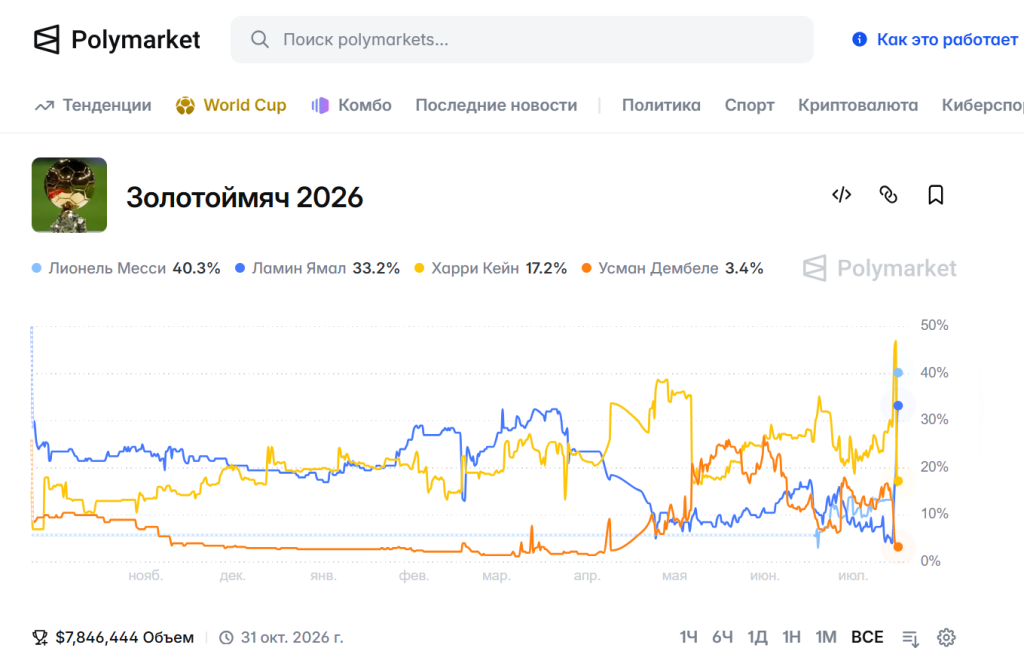Copy market link with chain icon
Image resolution: width=1024 pixels, height=651 pixels.
coord(888,195)
